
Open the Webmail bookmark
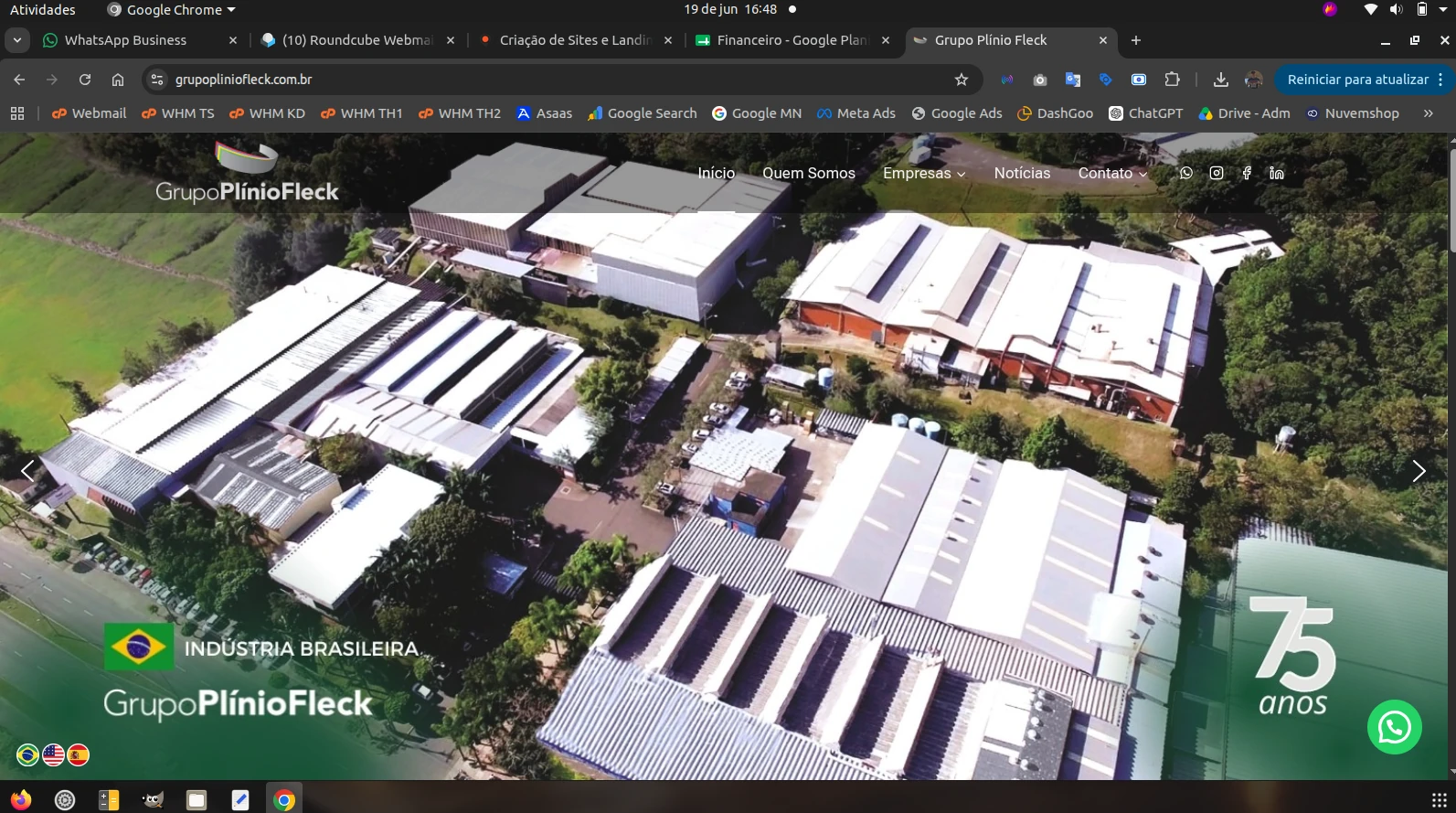(89, 113)
